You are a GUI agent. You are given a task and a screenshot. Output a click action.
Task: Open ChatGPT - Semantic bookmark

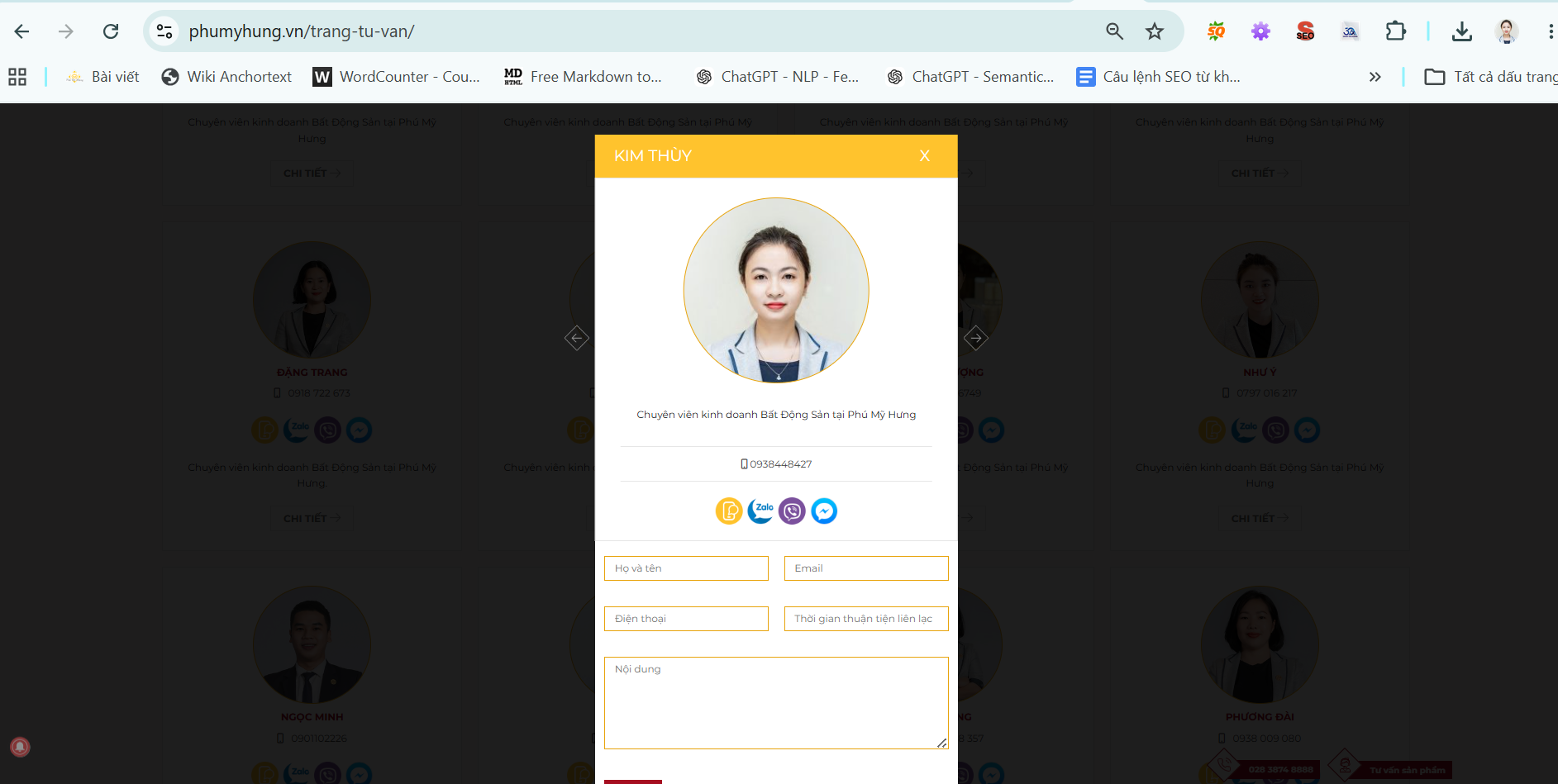970,77
